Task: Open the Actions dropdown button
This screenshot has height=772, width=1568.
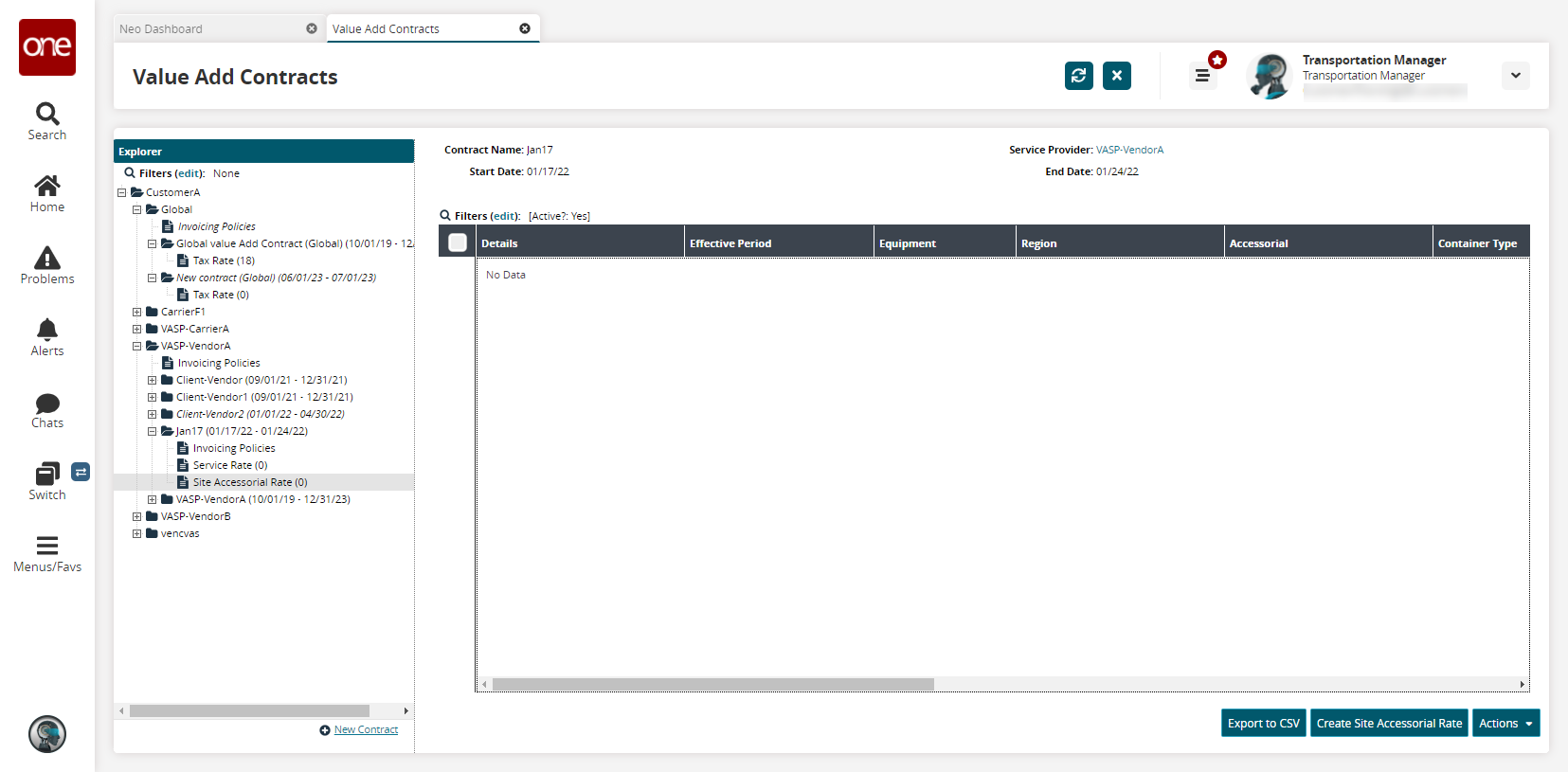Action: pos(1506,723)
